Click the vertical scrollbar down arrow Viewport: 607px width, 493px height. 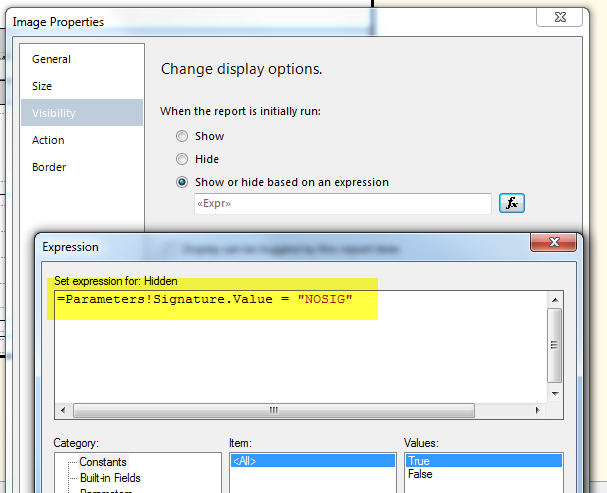[555, 394]
